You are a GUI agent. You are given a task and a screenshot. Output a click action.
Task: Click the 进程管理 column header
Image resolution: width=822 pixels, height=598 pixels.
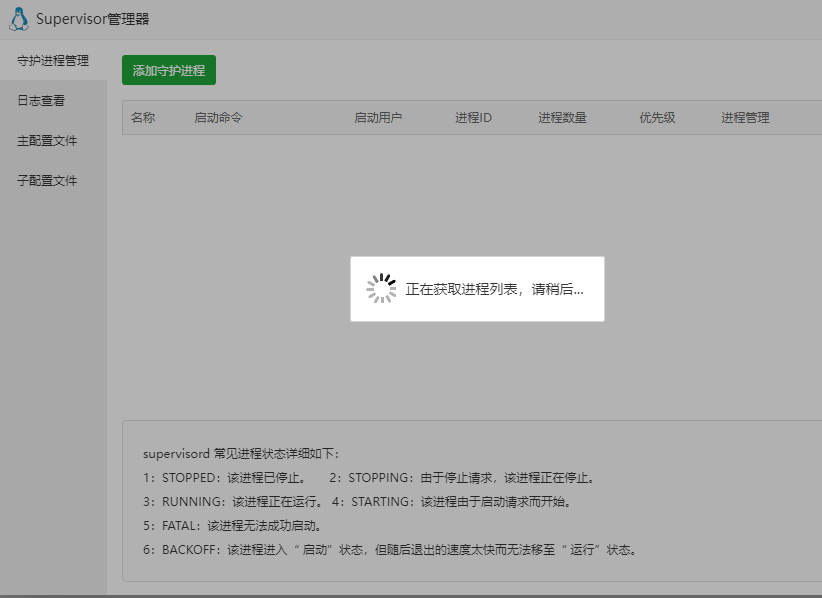pos(745,117)
